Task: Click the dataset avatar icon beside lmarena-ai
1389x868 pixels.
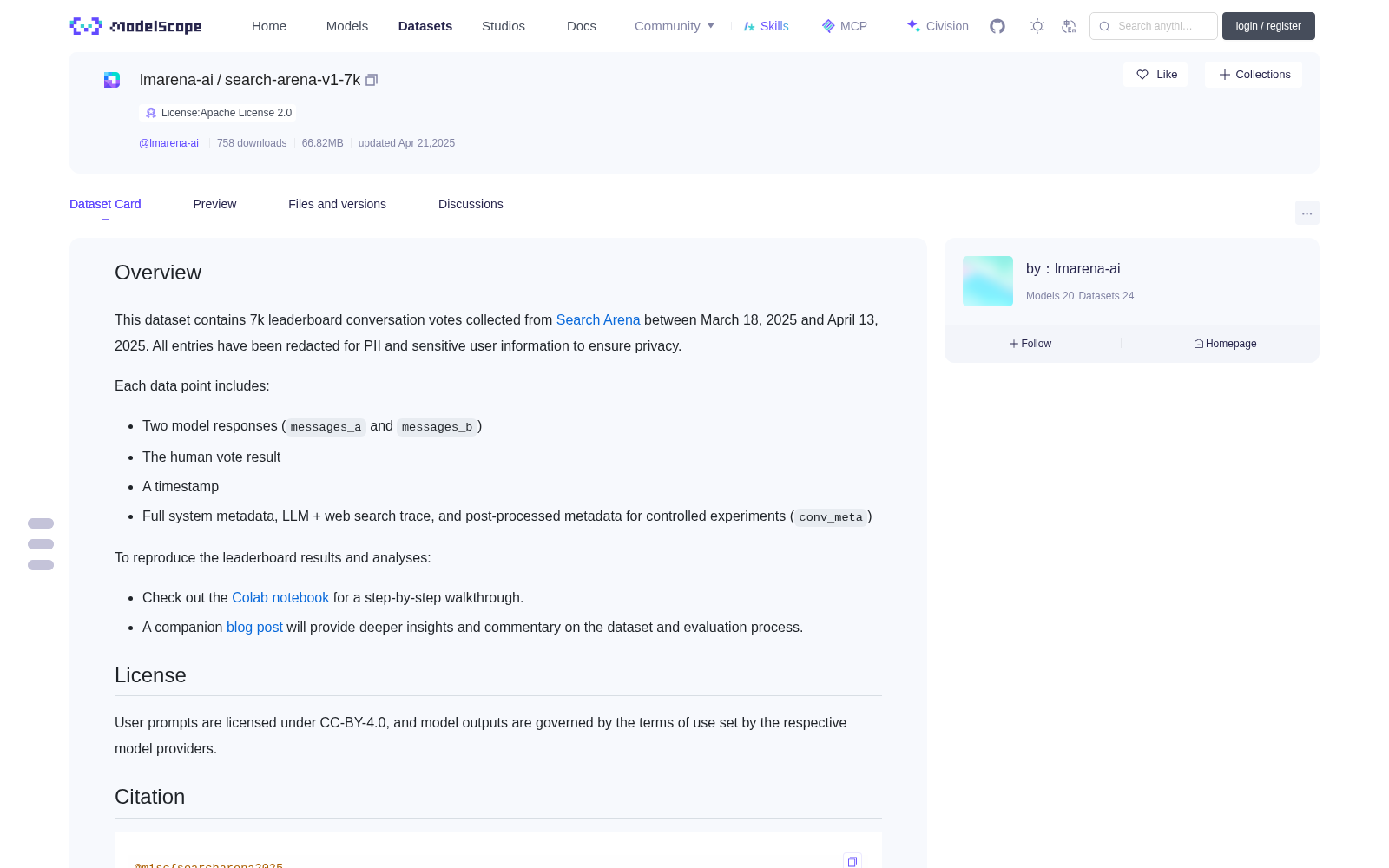Action: point(112,80)
